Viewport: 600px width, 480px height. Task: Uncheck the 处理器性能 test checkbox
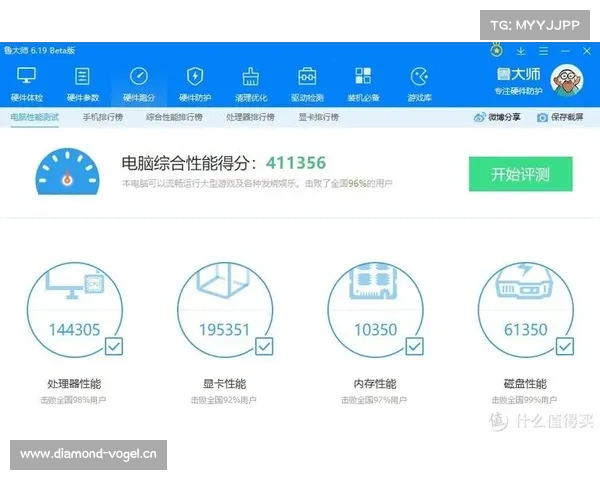coord(114,346)
